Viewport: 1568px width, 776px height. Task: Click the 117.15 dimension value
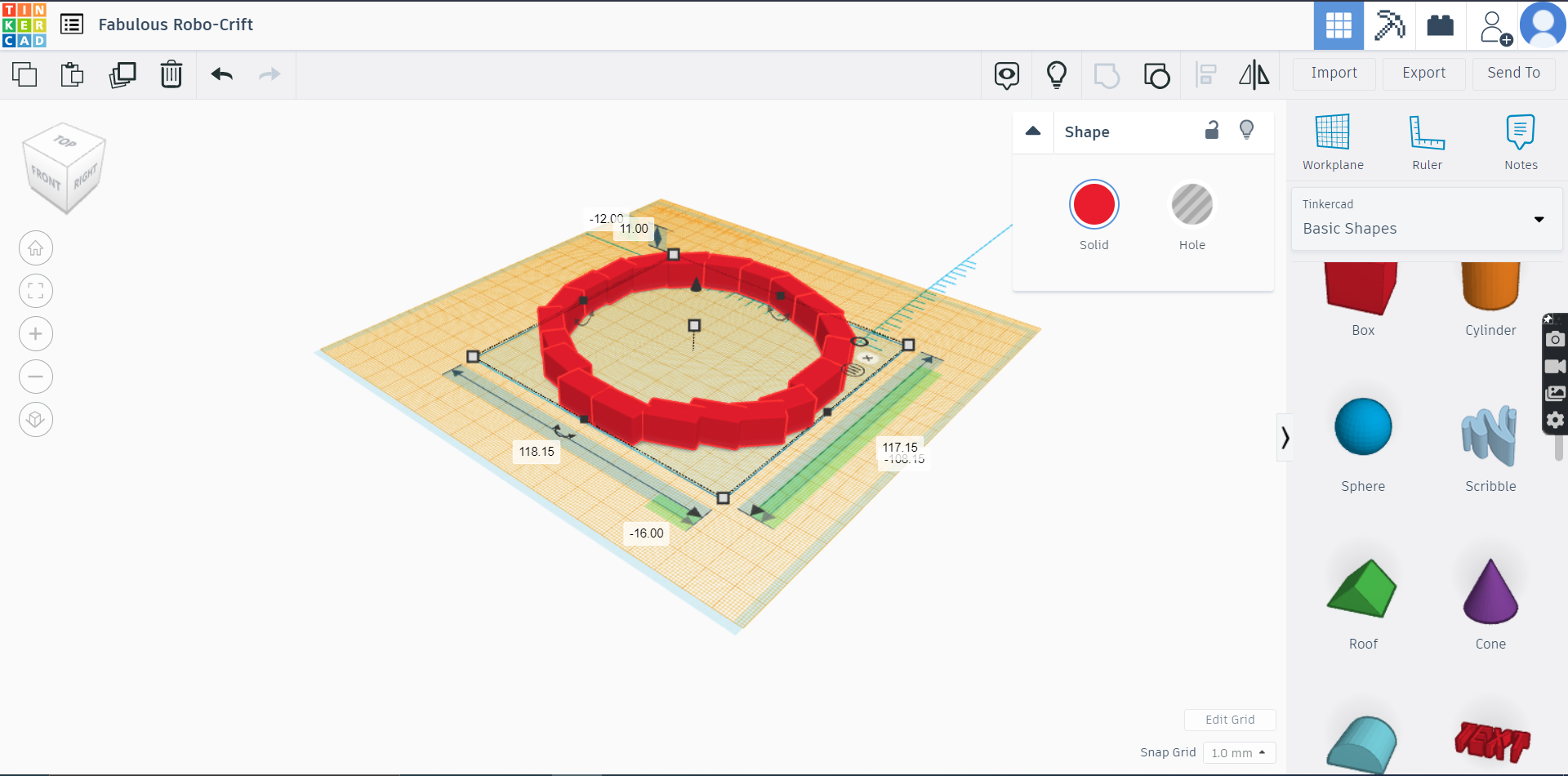click(900, 448)
